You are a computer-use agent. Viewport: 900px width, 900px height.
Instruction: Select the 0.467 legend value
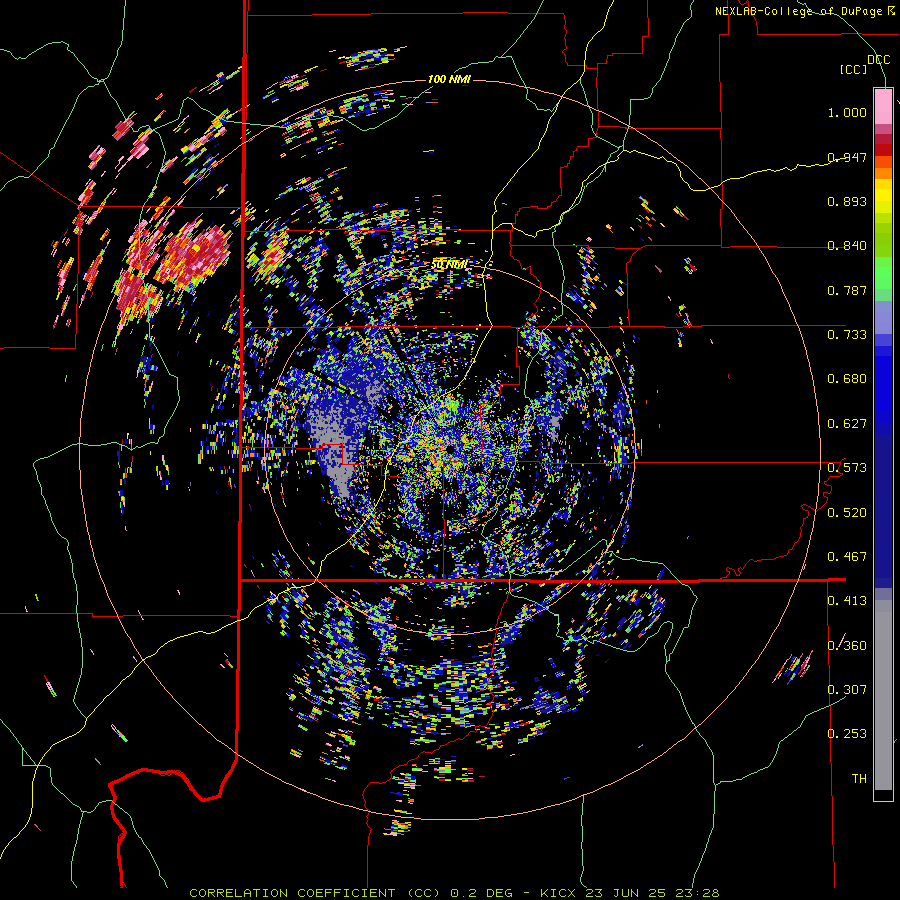(847, 557)
